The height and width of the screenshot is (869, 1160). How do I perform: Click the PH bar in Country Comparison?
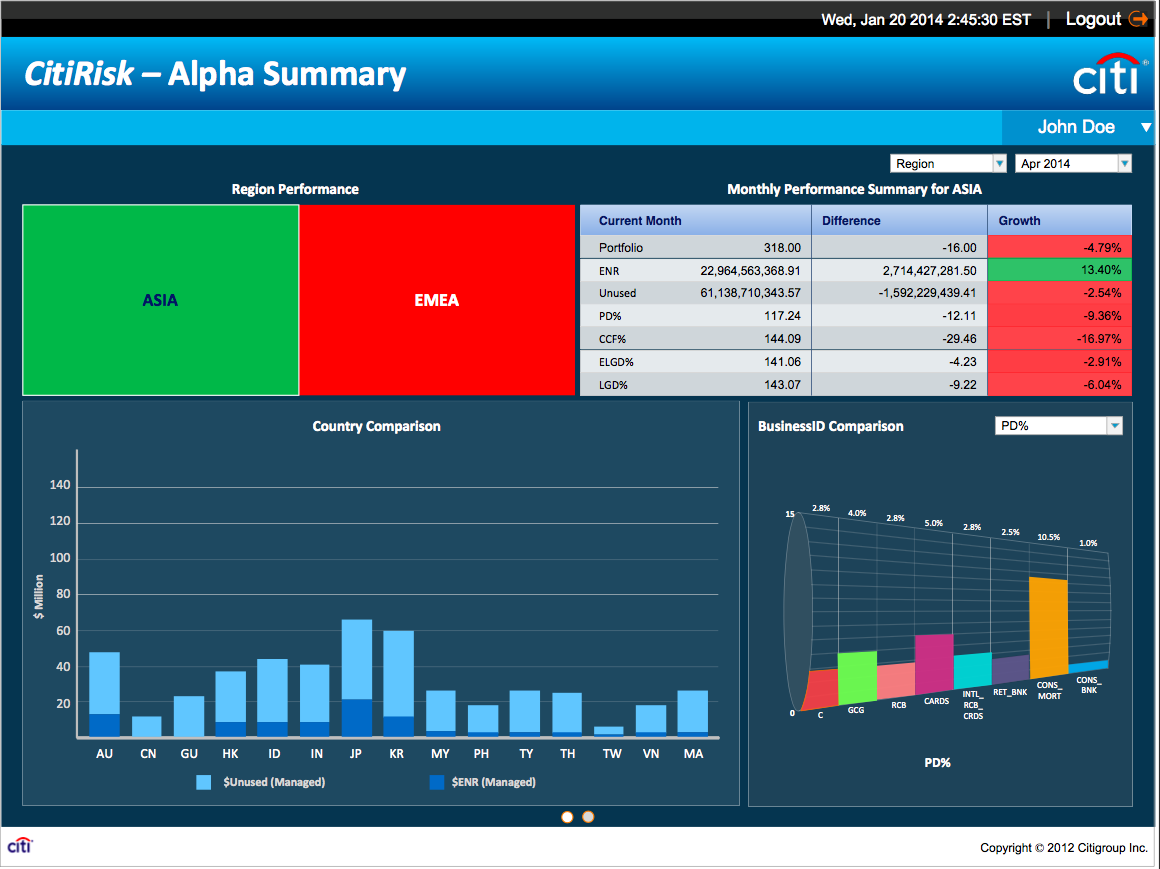483,721
